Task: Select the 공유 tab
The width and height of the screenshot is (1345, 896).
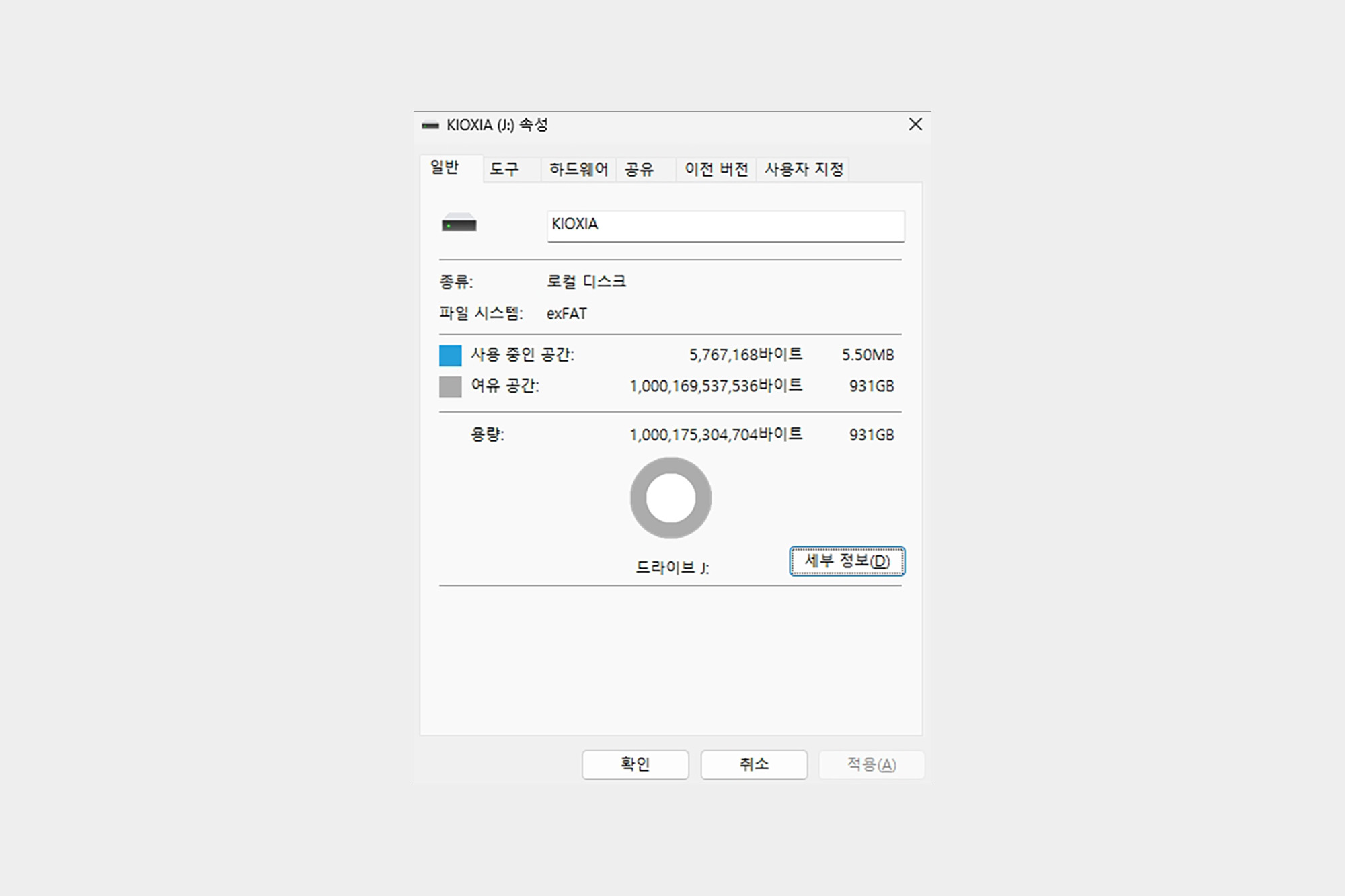Action: (639, 169)
